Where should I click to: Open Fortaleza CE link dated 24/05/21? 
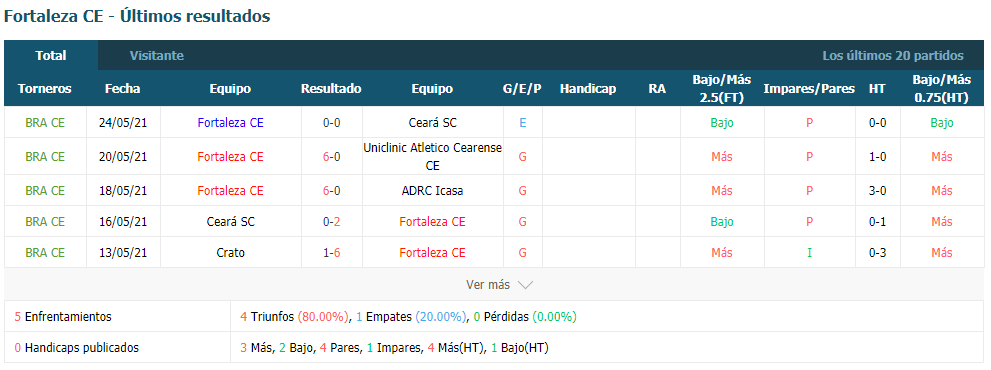(231, 123)
